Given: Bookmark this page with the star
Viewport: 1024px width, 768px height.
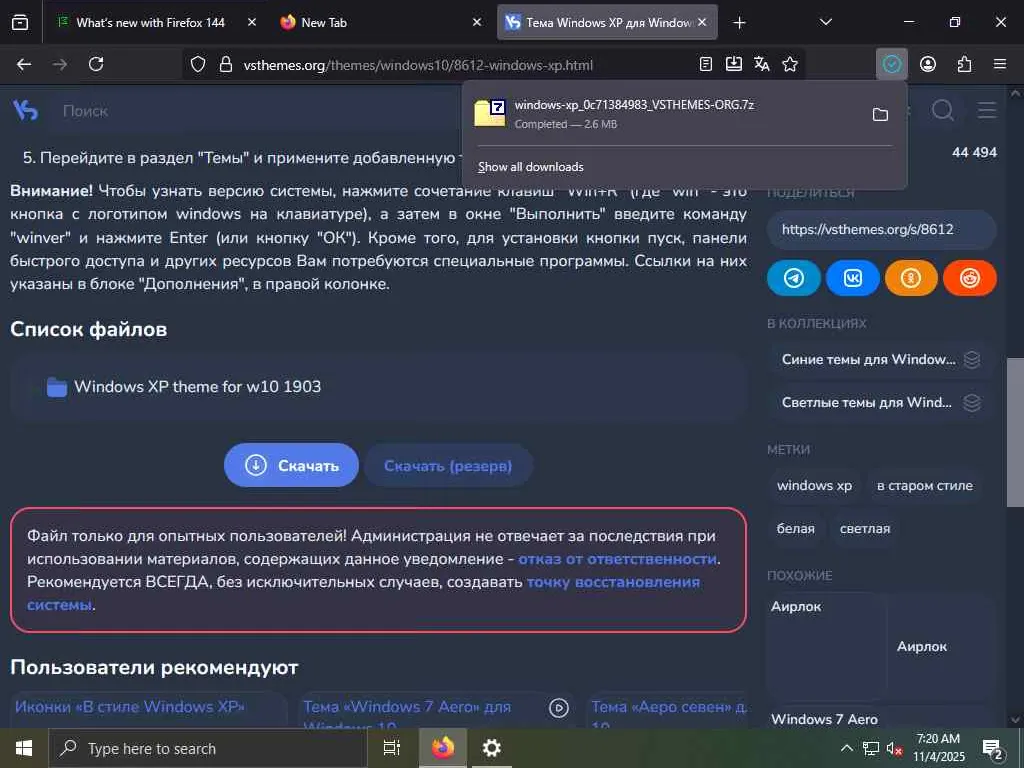Looking at the screenshot, I should click(790, 64).
